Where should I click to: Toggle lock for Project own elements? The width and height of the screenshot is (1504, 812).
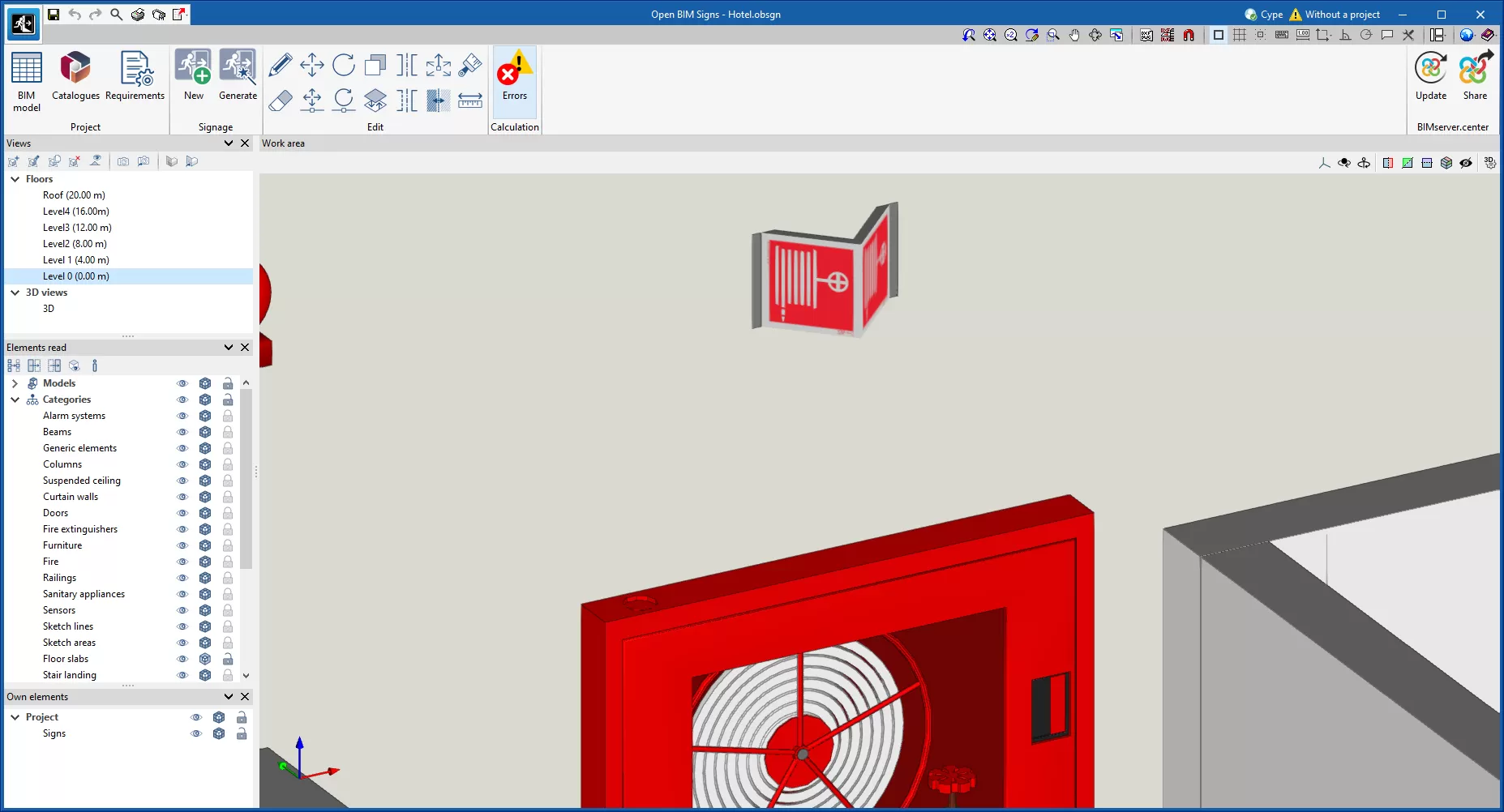point(242,717)
